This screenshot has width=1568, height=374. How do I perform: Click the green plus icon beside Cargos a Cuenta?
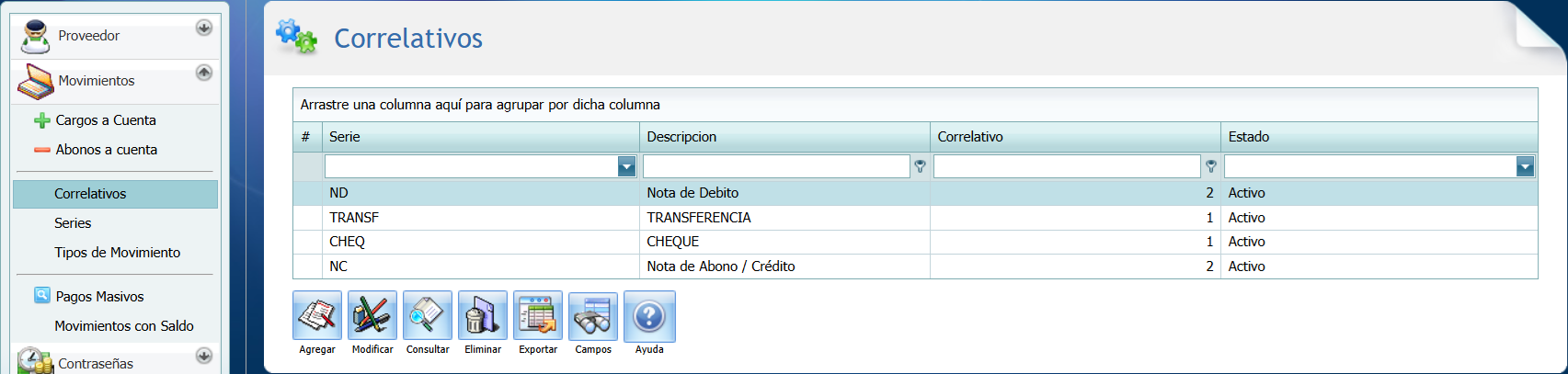[42, 120]
